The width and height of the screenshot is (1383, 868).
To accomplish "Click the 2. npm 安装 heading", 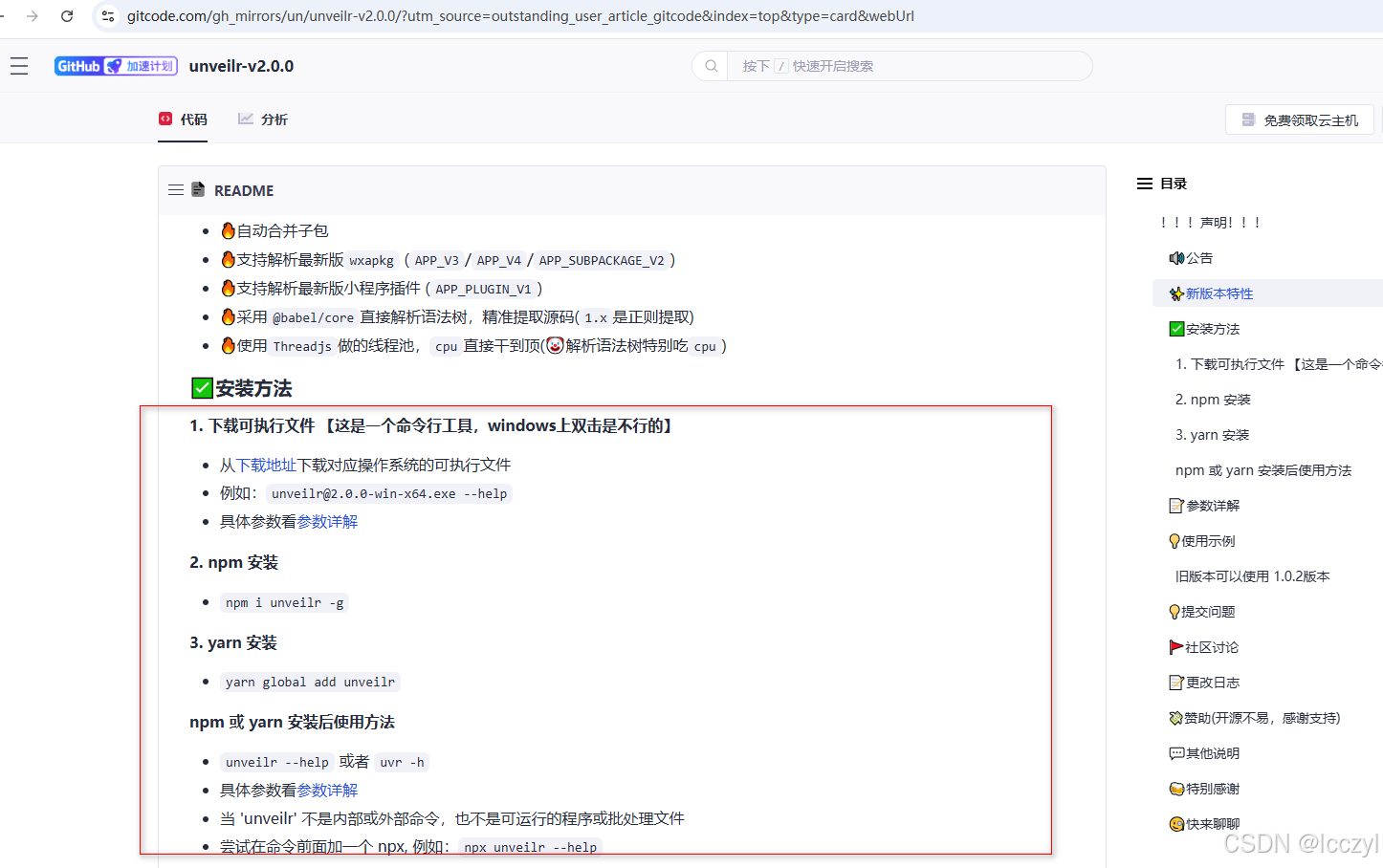I will pos(233,562).
